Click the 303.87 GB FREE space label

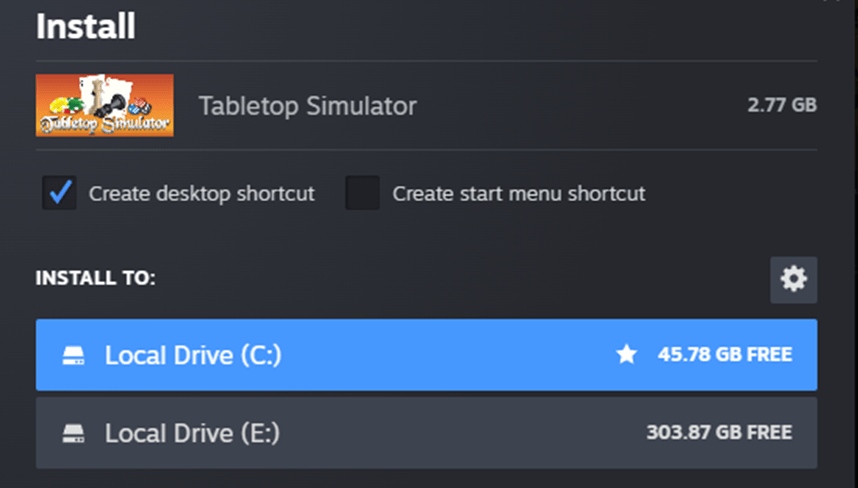[x=719, y=432]
